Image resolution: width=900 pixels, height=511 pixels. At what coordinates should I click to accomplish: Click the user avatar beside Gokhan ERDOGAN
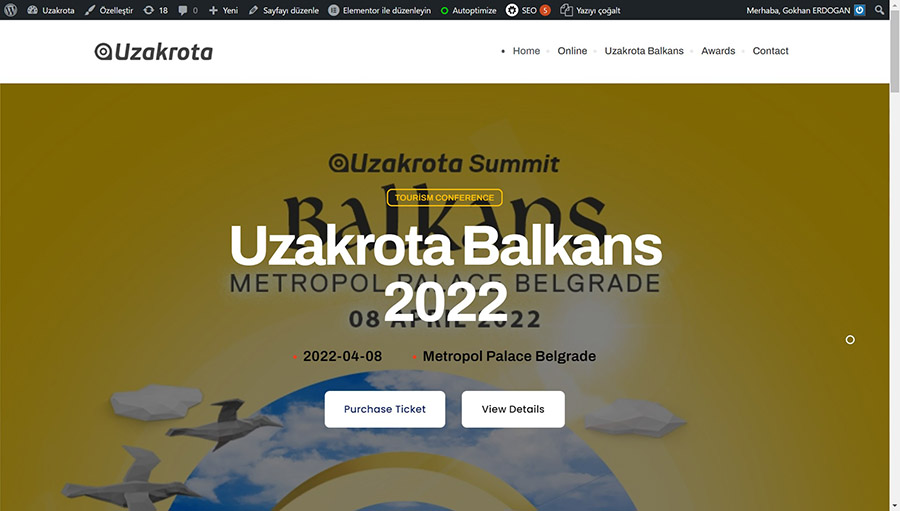(x=859, y=10)
